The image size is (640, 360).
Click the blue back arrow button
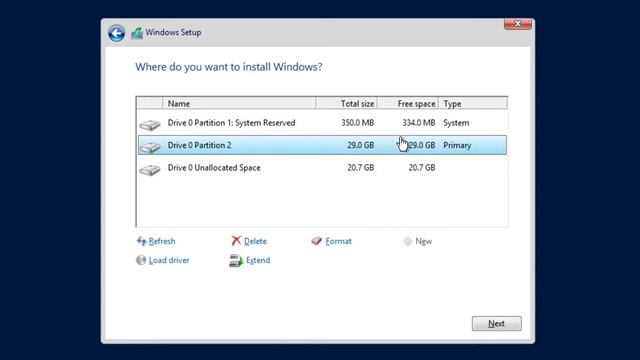(116, 33)
